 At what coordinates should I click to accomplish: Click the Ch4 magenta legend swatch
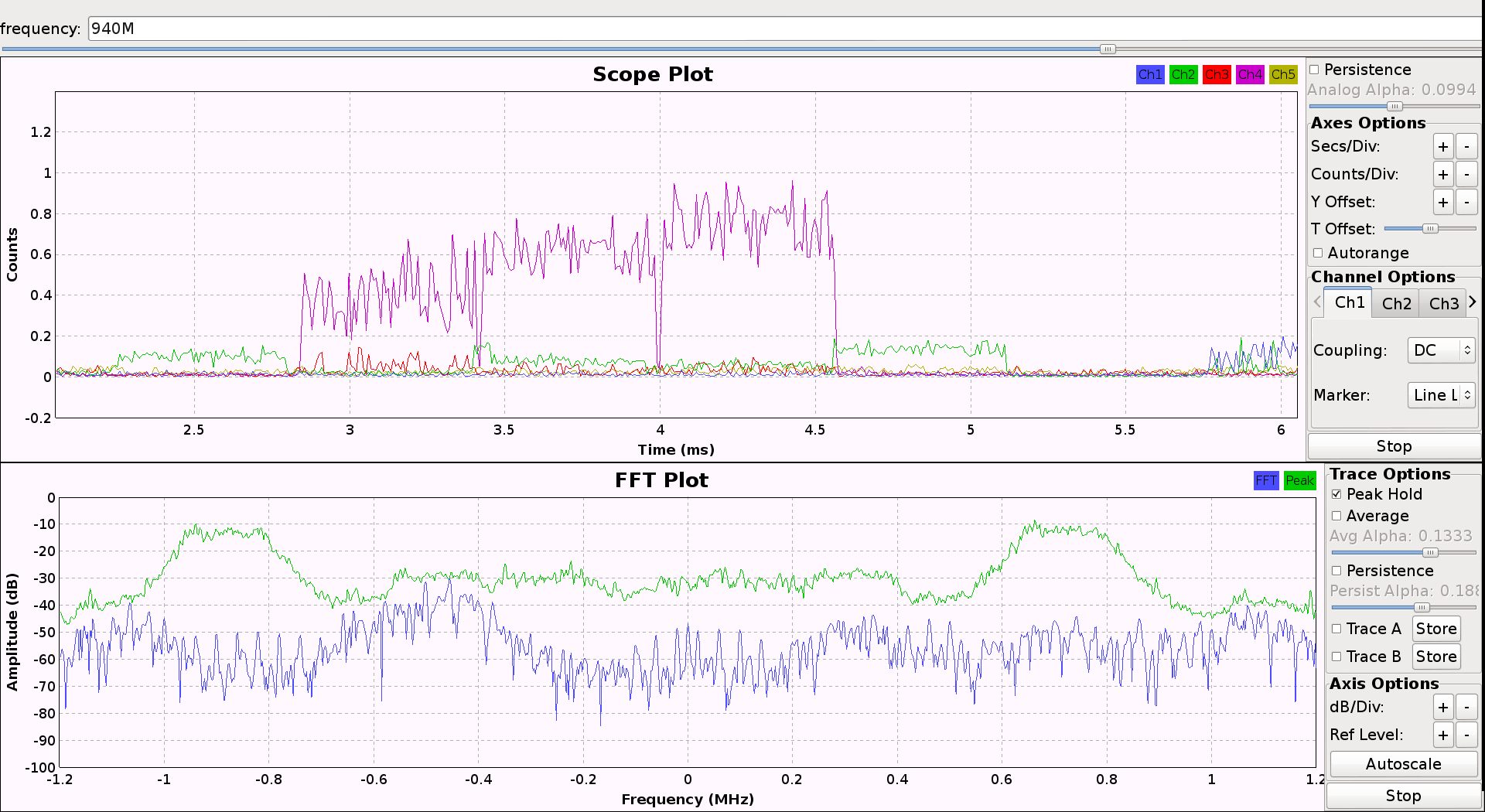pyautogui.click(x=1250, y=74)
